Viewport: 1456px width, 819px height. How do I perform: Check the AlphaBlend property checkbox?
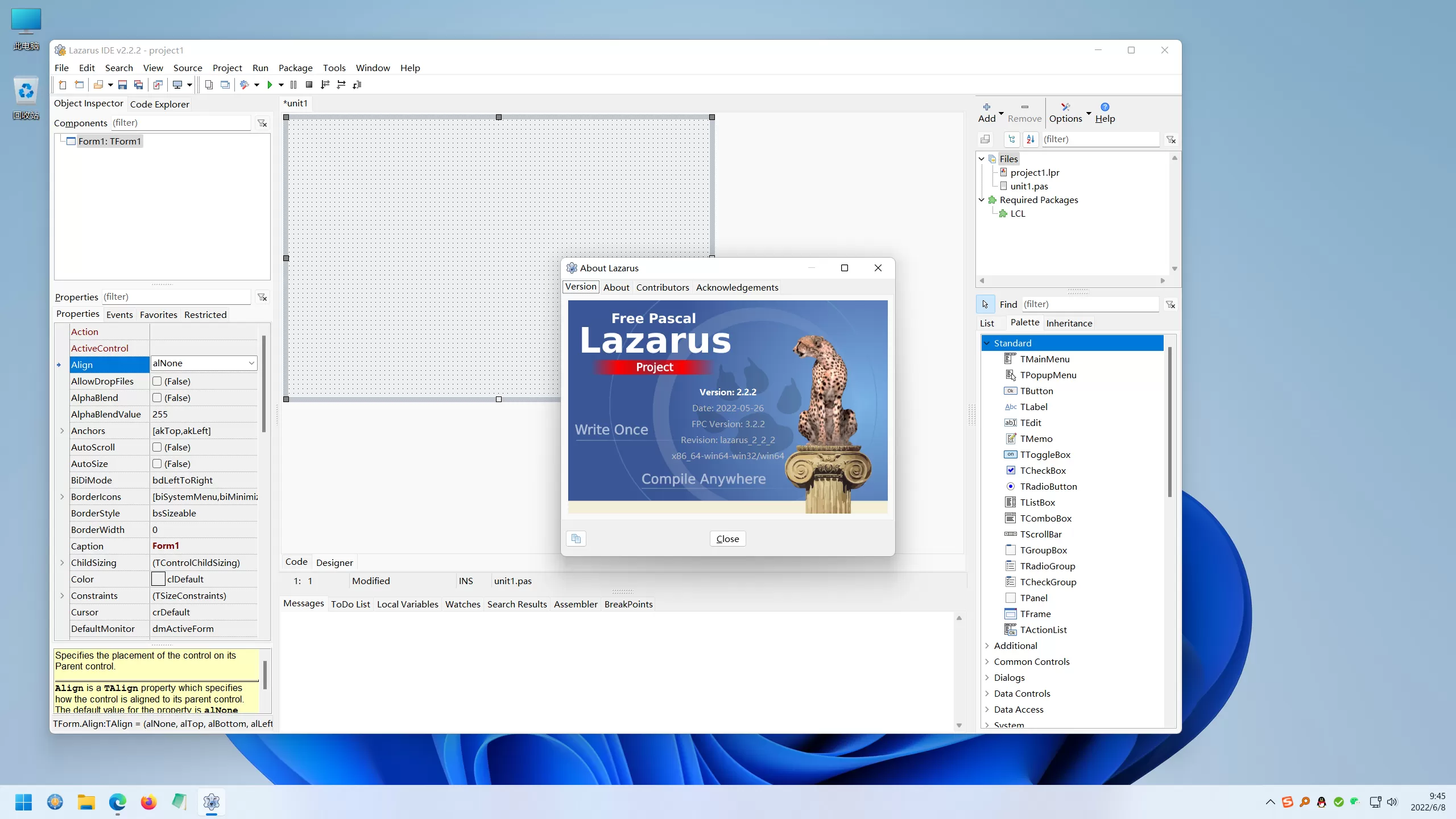[x=158, y=398]
